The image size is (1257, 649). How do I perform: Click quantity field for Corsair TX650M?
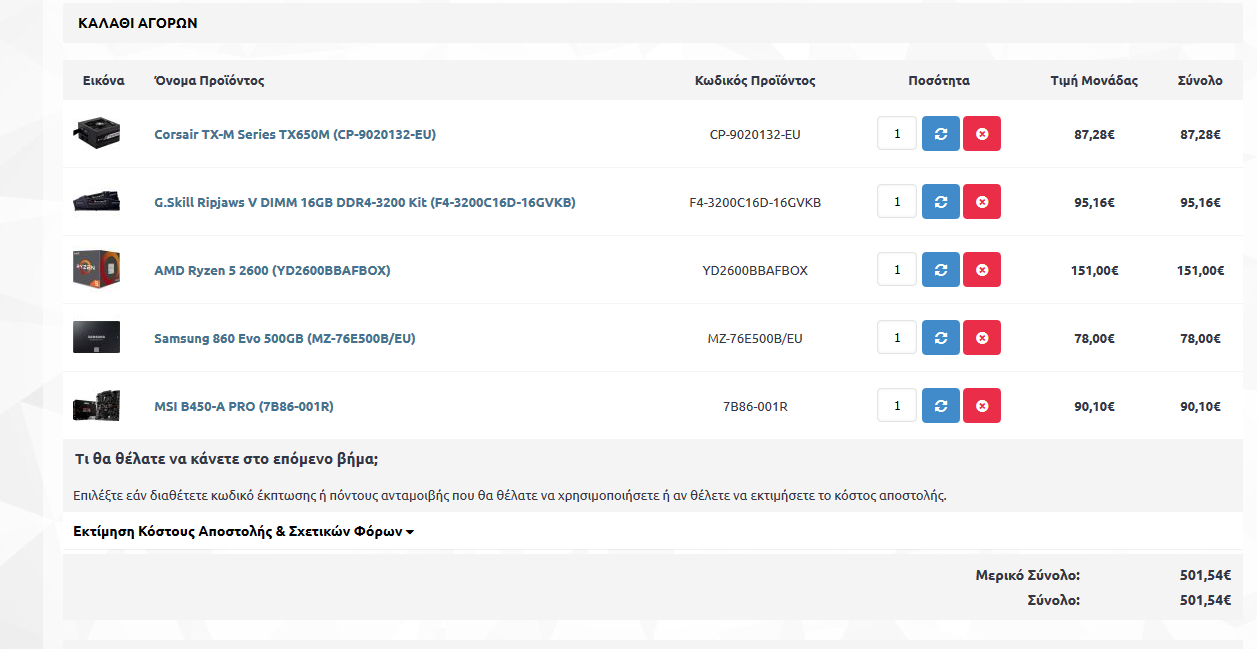pyautogui.click(x=897, y=134)
